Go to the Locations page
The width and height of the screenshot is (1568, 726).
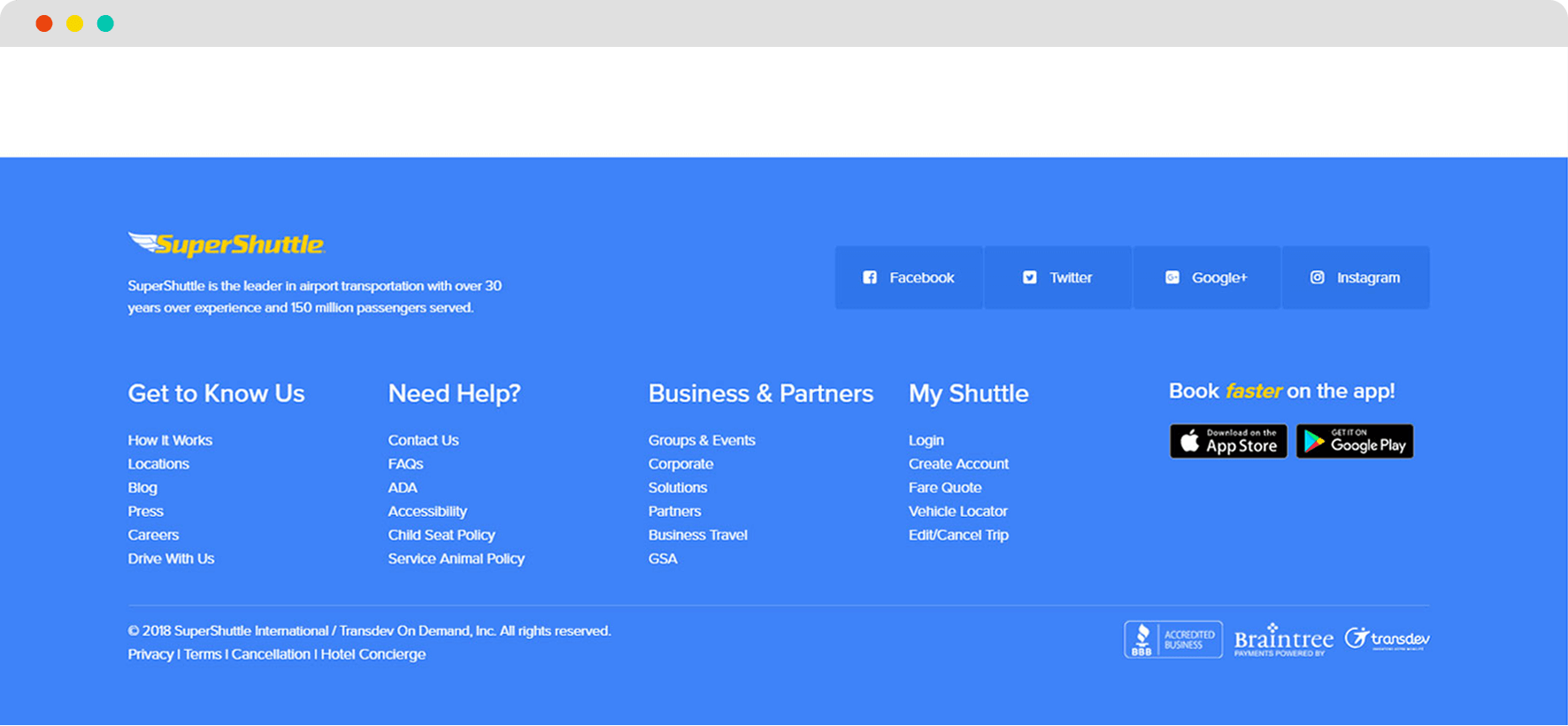[158, 464]
